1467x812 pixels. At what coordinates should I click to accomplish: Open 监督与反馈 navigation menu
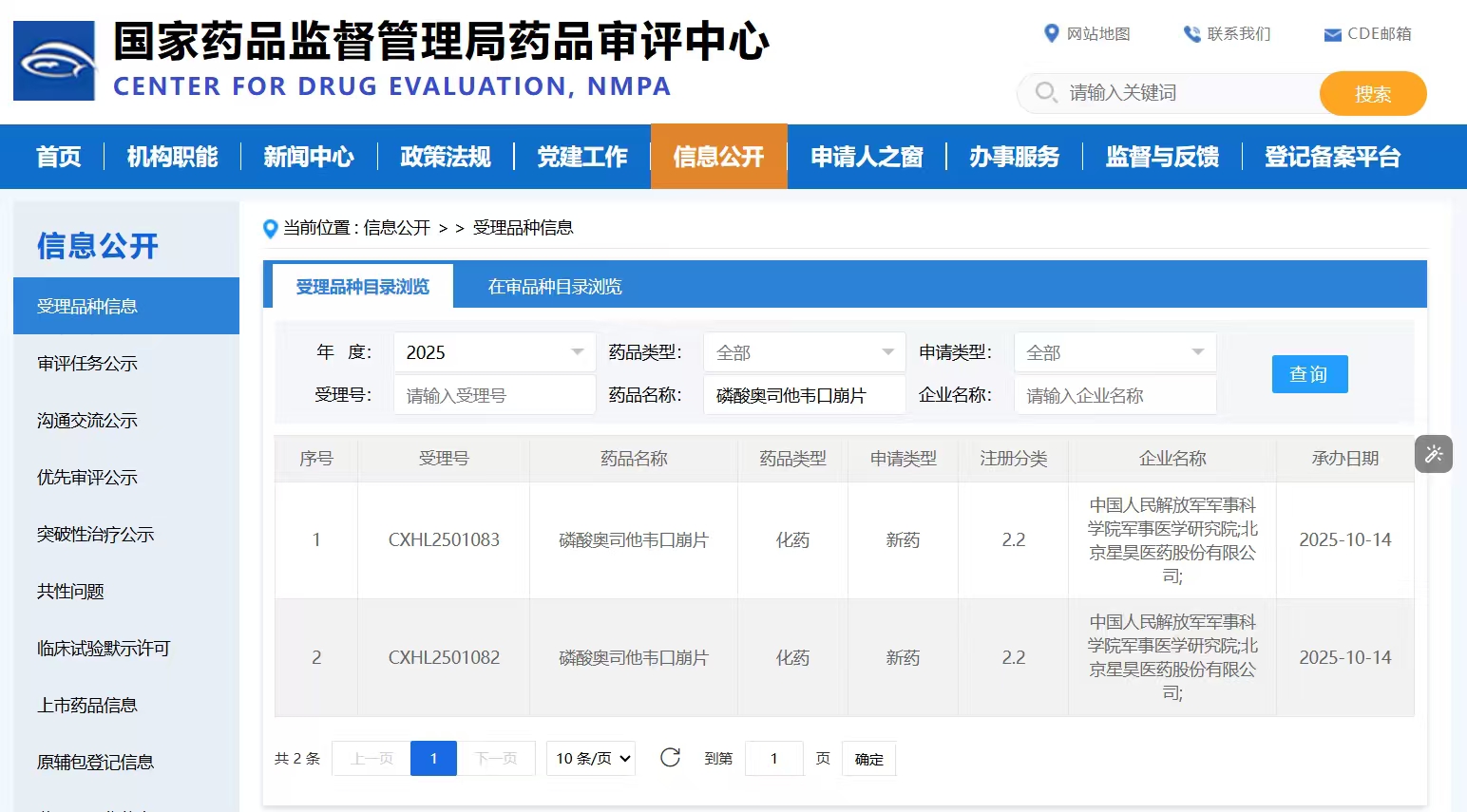click(x=1163, y=157)
